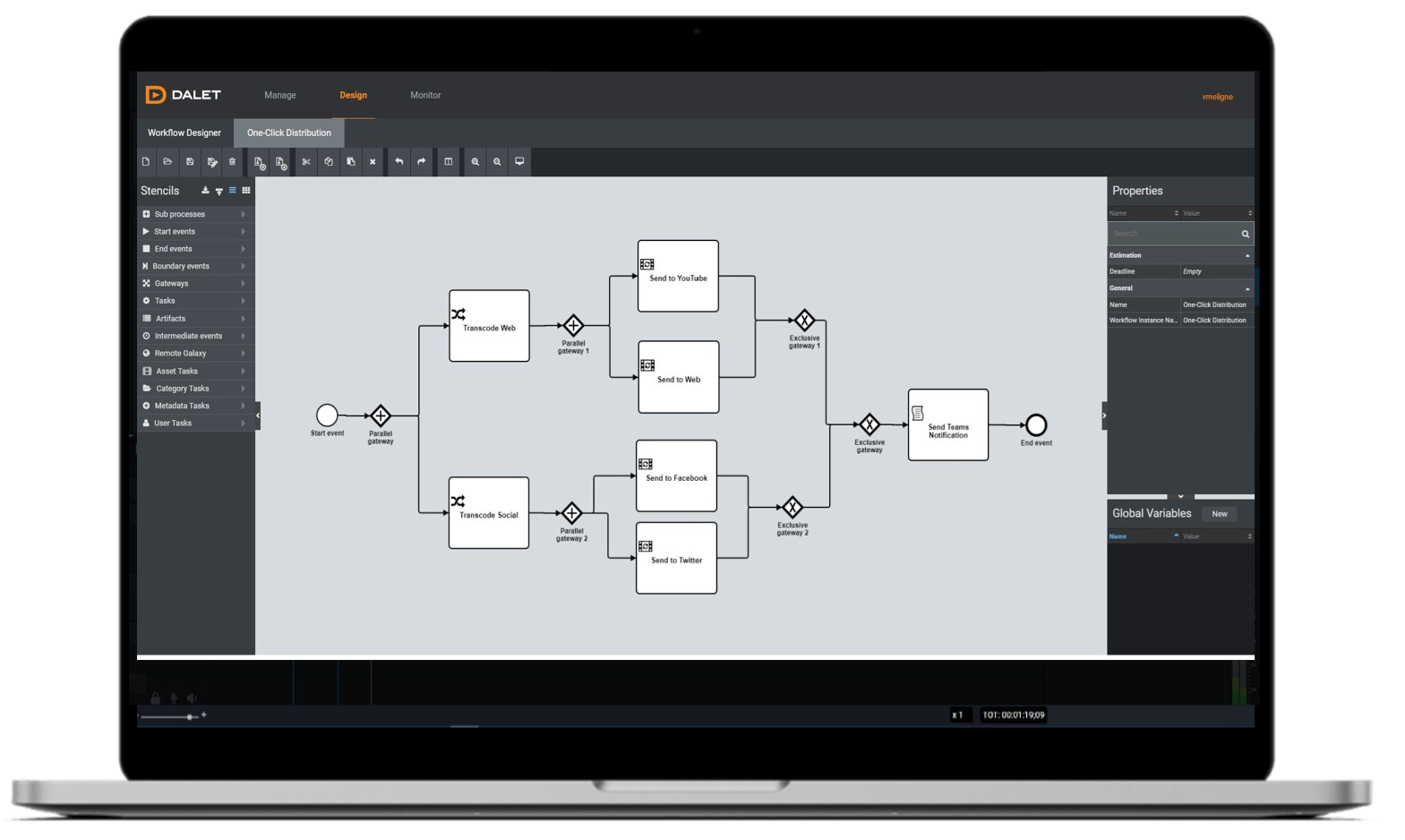Click the Open folder icon in toolbar

click(167, 162)
